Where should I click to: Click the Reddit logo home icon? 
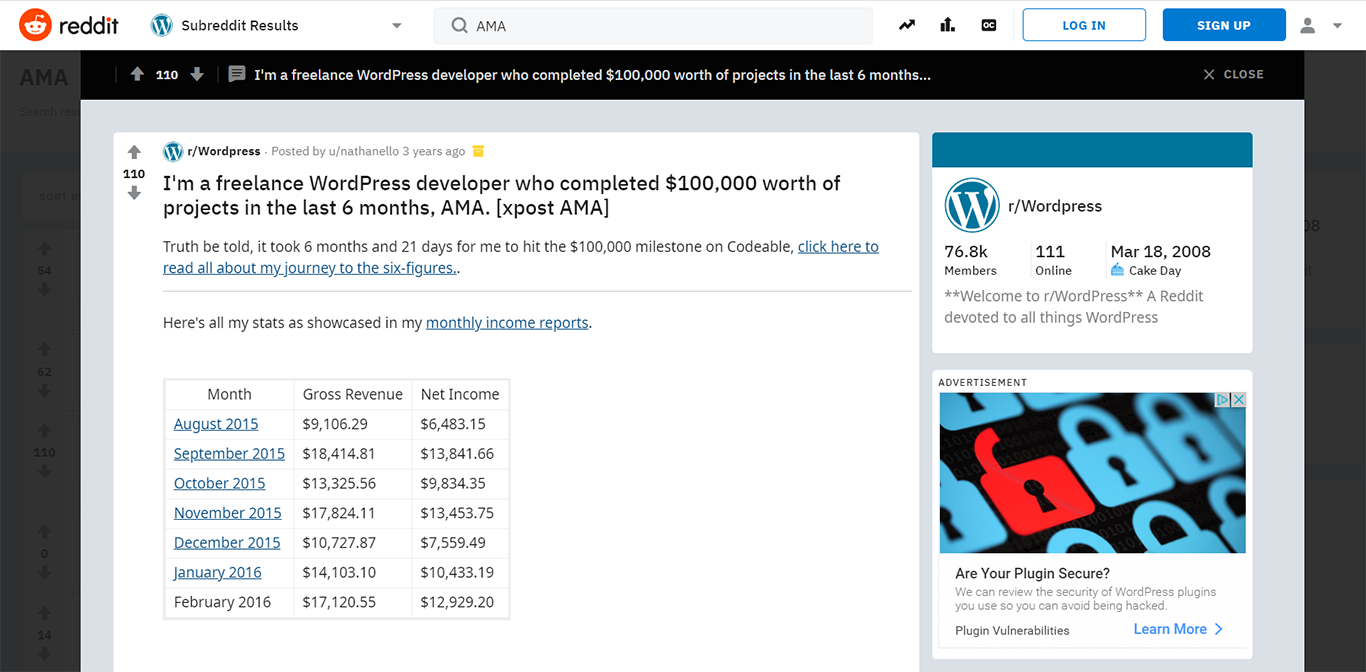pos(35,25)
